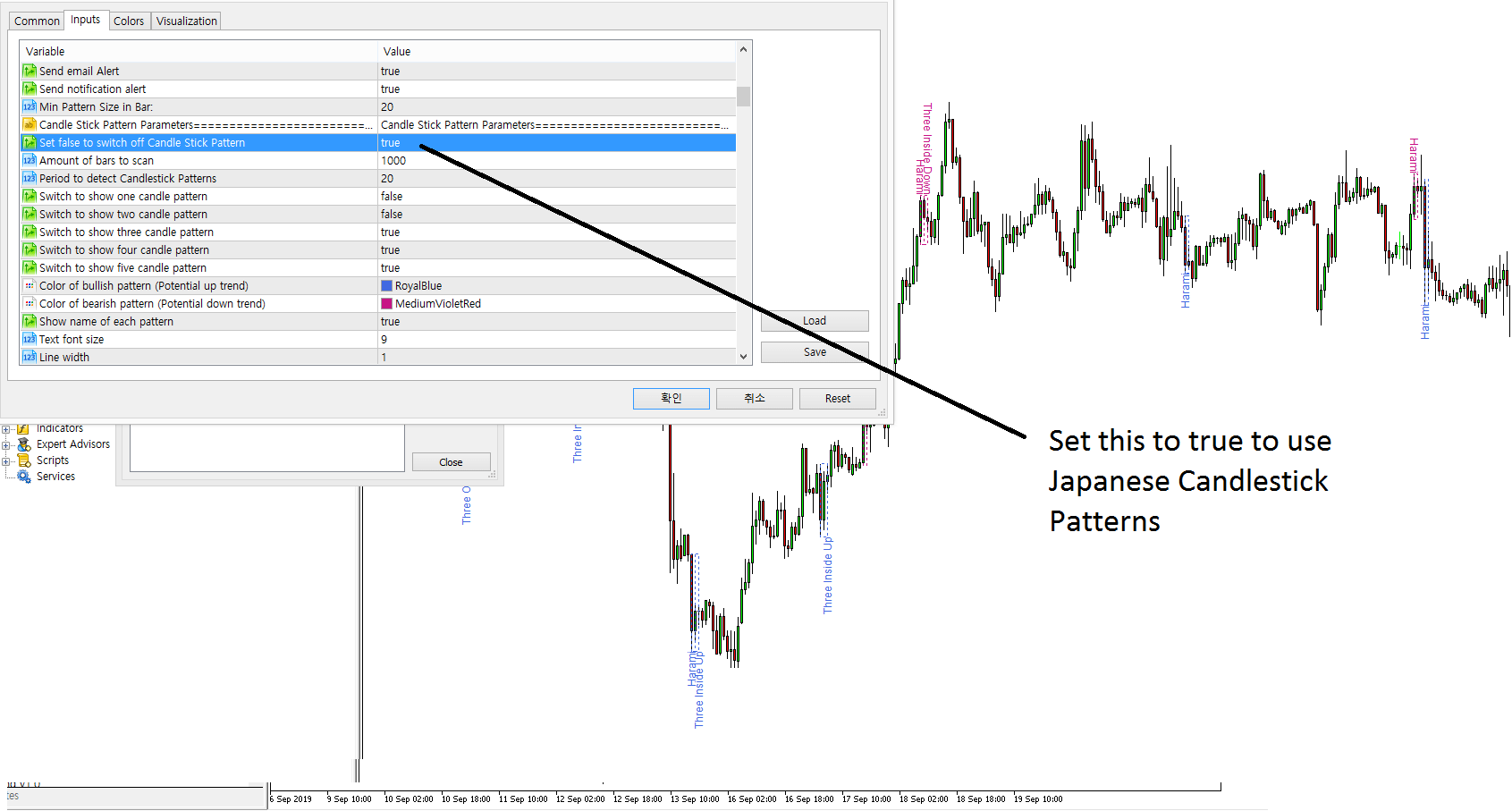Image resolution: width=1512 pixels, height=811 pixels.
Task: Switch to the Colors tab
Action: click(x=129, y=20)
